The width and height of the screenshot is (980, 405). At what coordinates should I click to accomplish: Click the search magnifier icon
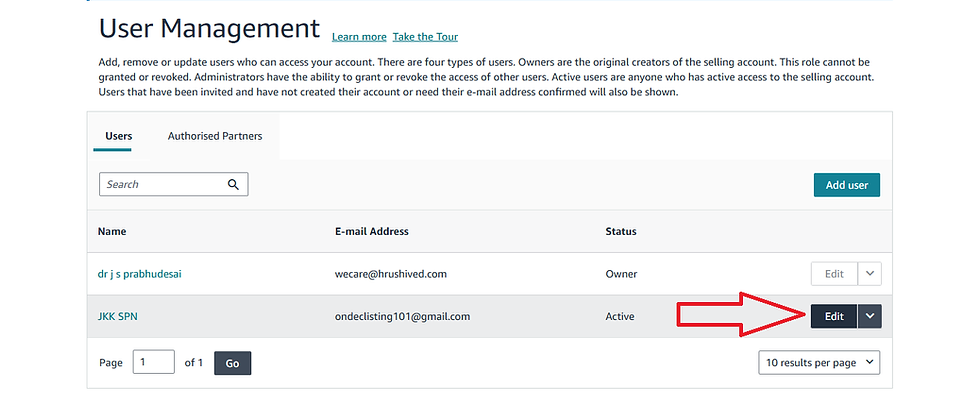coord(234,185)
